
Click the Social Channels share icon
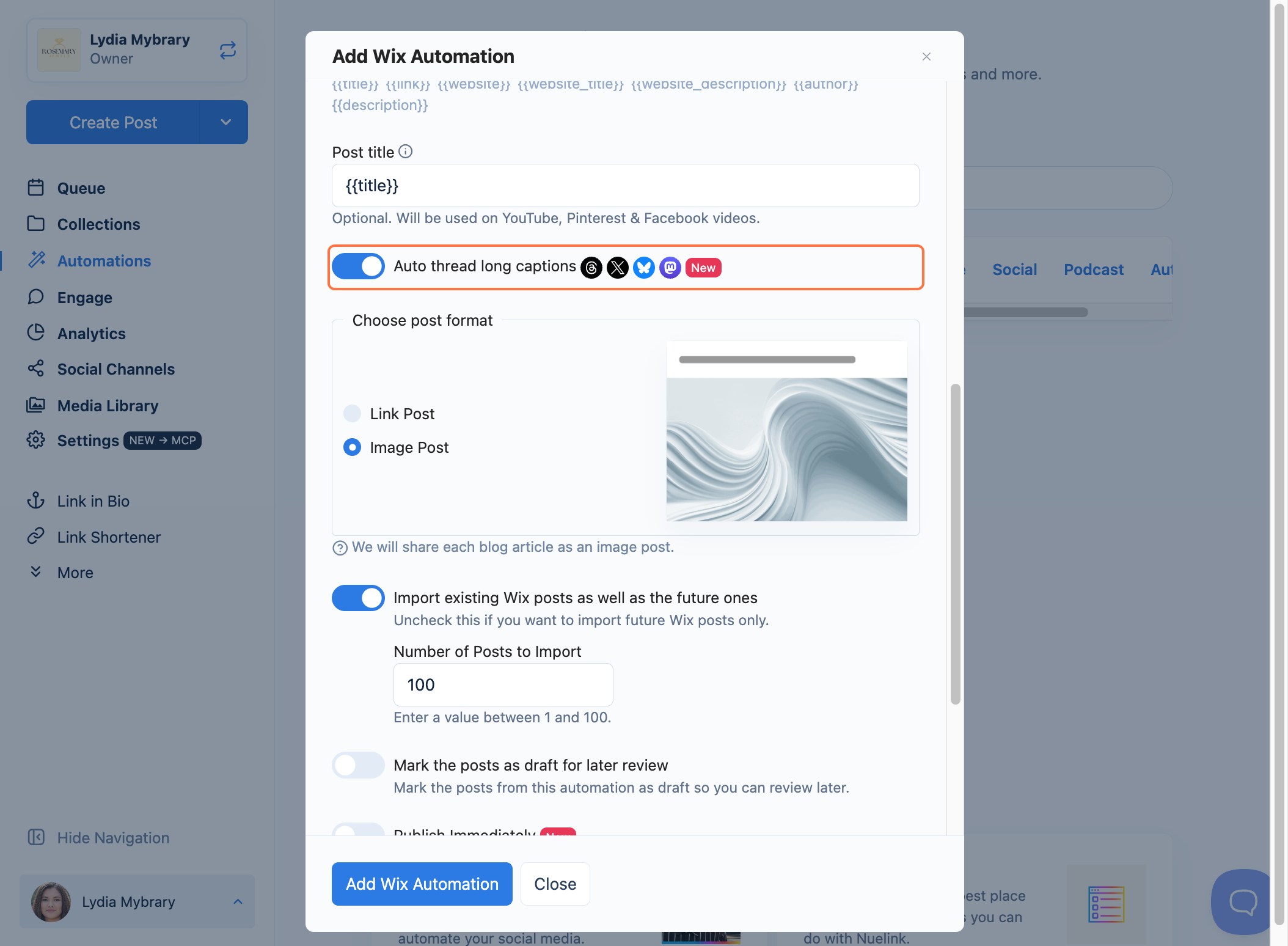(36, 369)
